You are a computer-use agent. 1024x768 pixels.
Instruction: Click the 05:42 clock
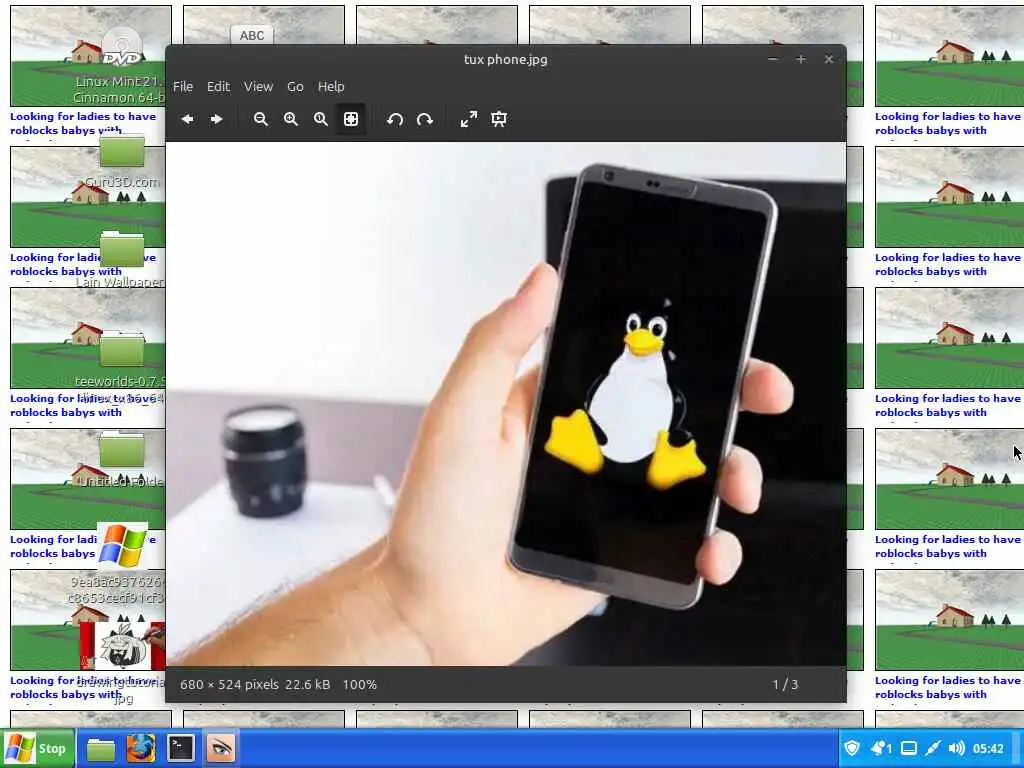pos(987,749)
